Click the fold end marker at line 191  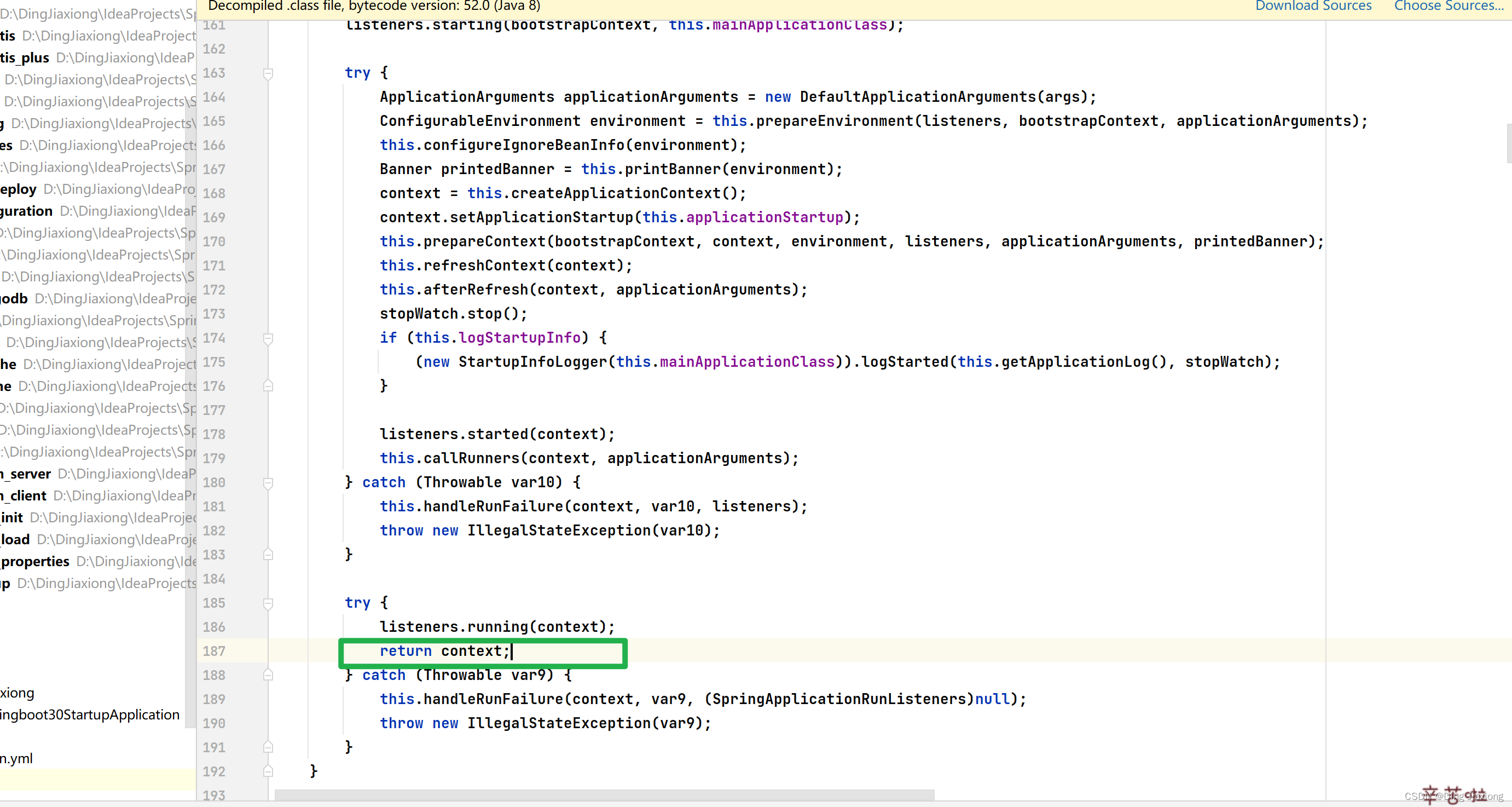[x=268, y=748]
